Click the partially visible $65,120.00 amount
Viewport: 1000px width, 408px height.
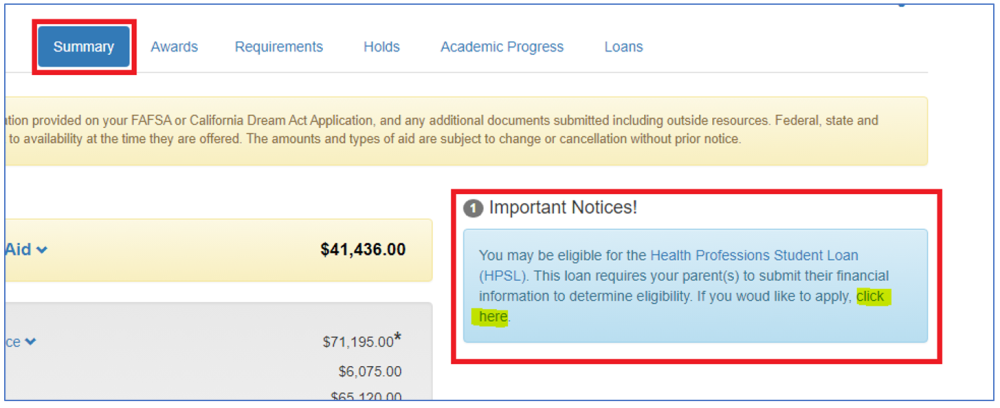(366, 397)
